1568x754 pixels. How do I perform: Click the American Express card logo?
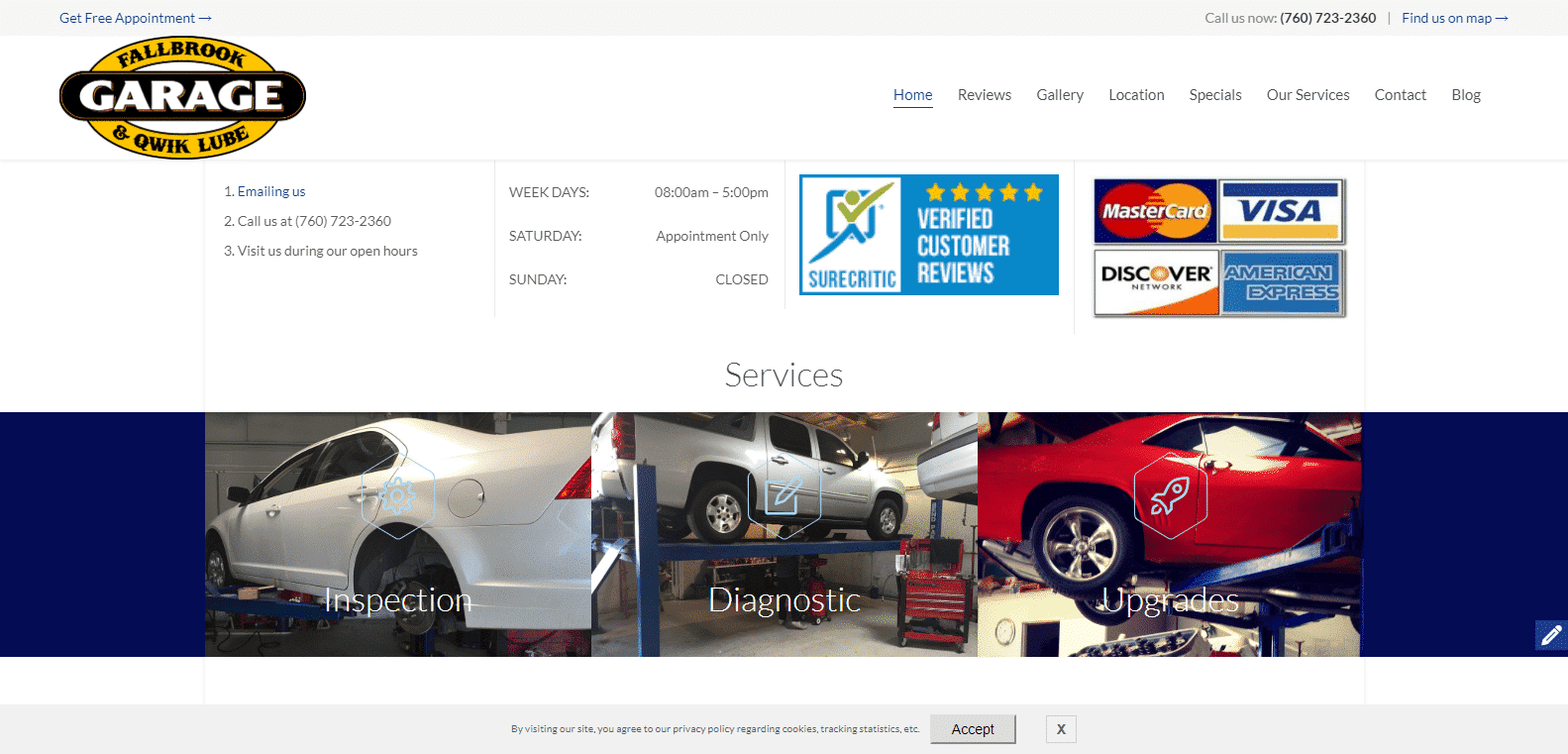[x=1281, y=281]
